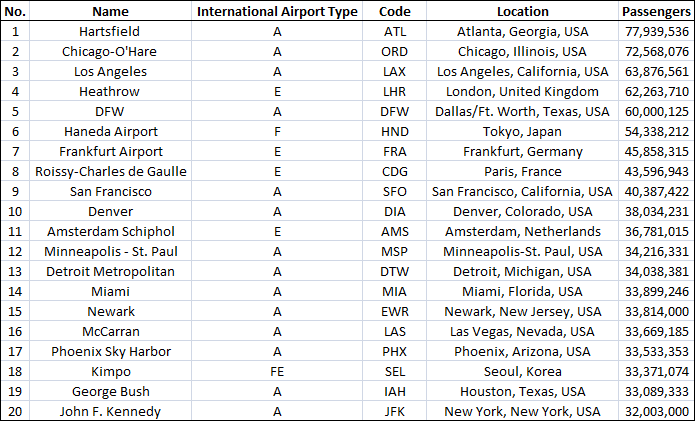
Task: Click the Code header cell
Action: click(x=394, y=11)
